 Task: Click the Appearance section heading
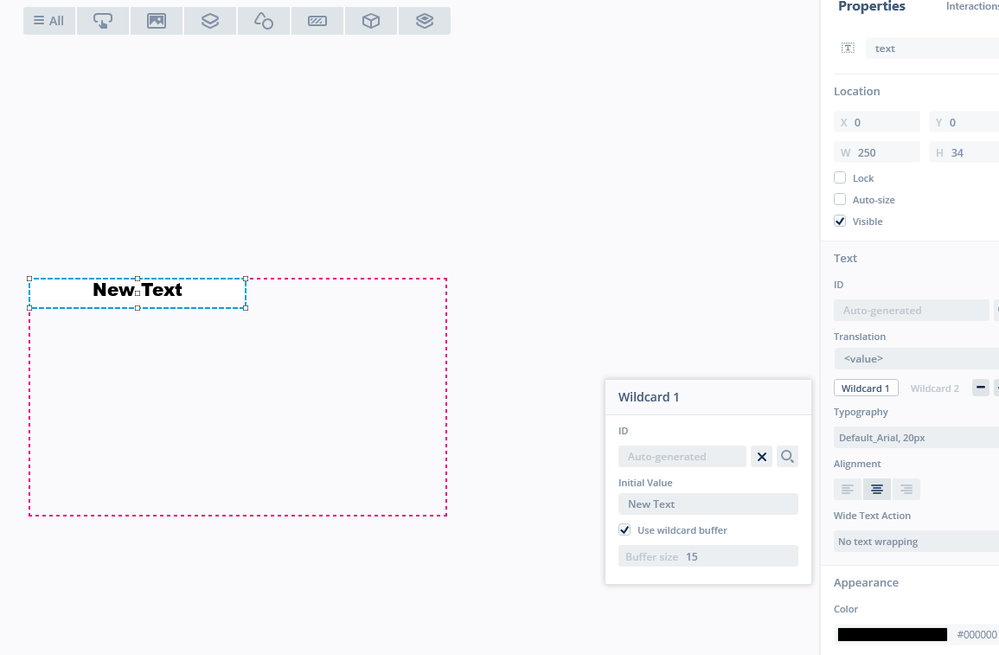click(x=866, y=583)
